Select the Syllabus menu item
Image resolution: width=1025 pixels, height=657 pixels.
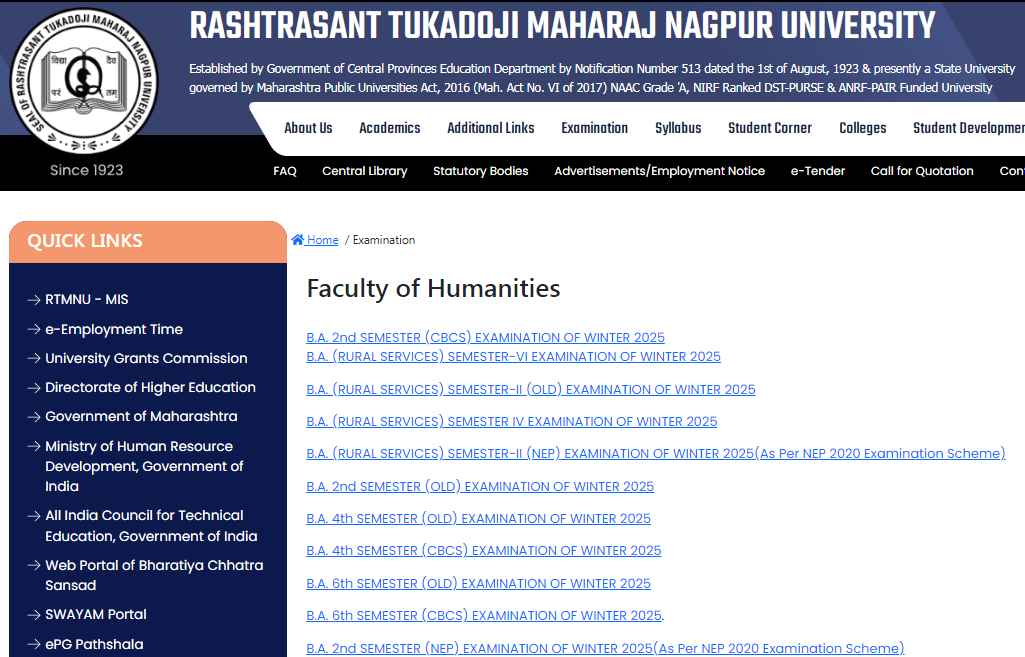(x=678, y=127)
